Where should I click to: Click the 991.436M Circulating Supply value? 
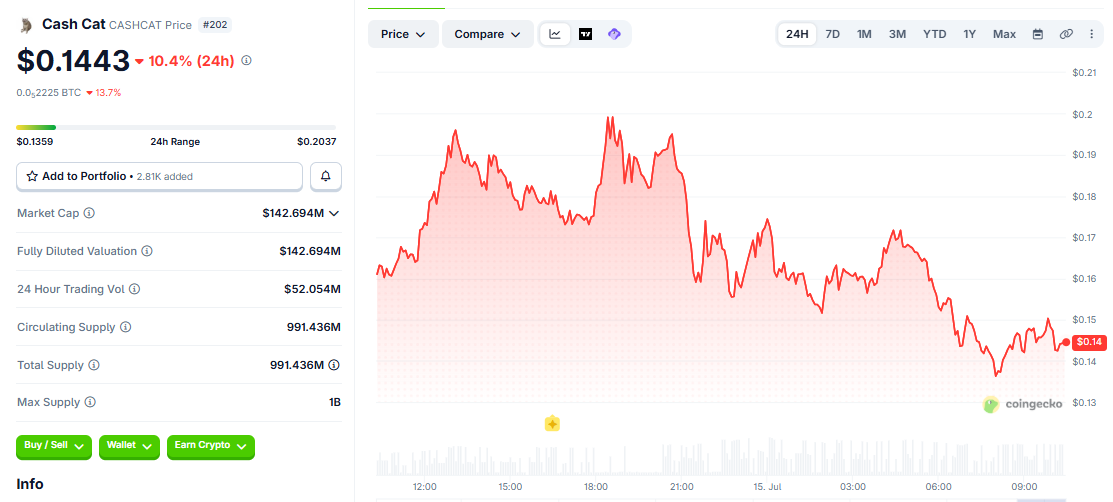[314, 327]
